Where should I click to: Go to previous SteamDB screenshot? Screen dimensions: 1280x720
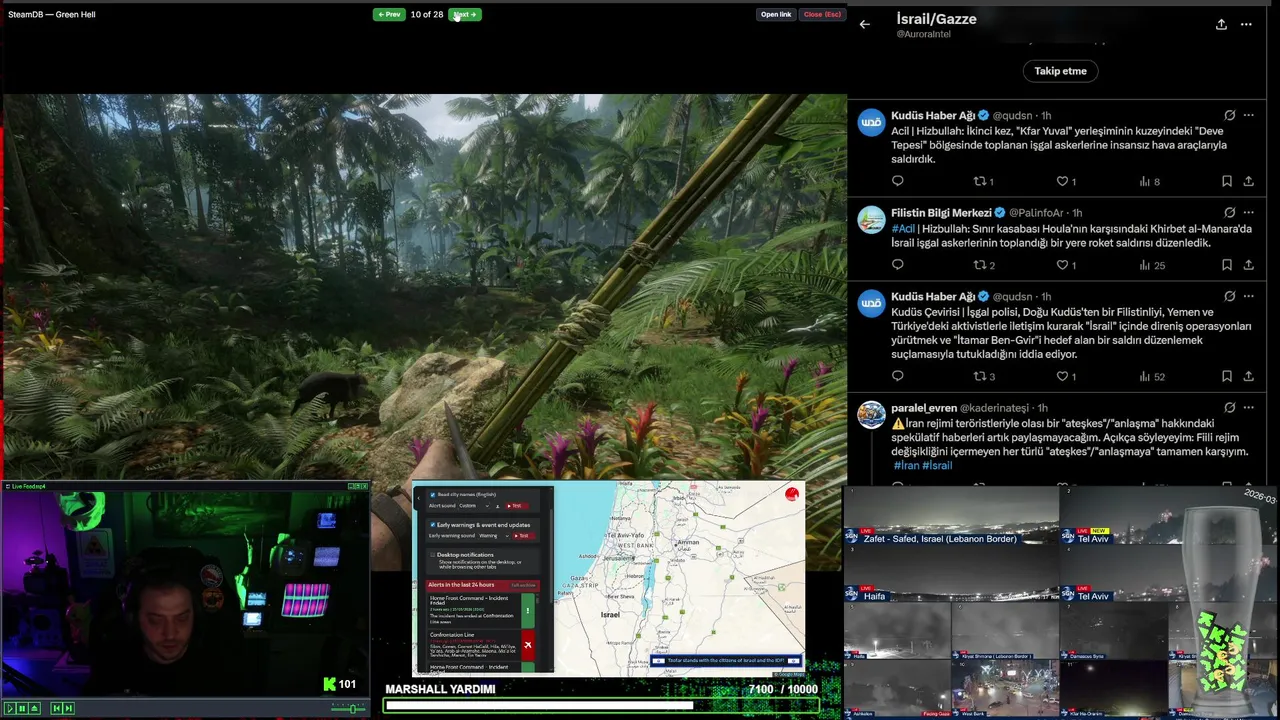(x=389, y=14)
